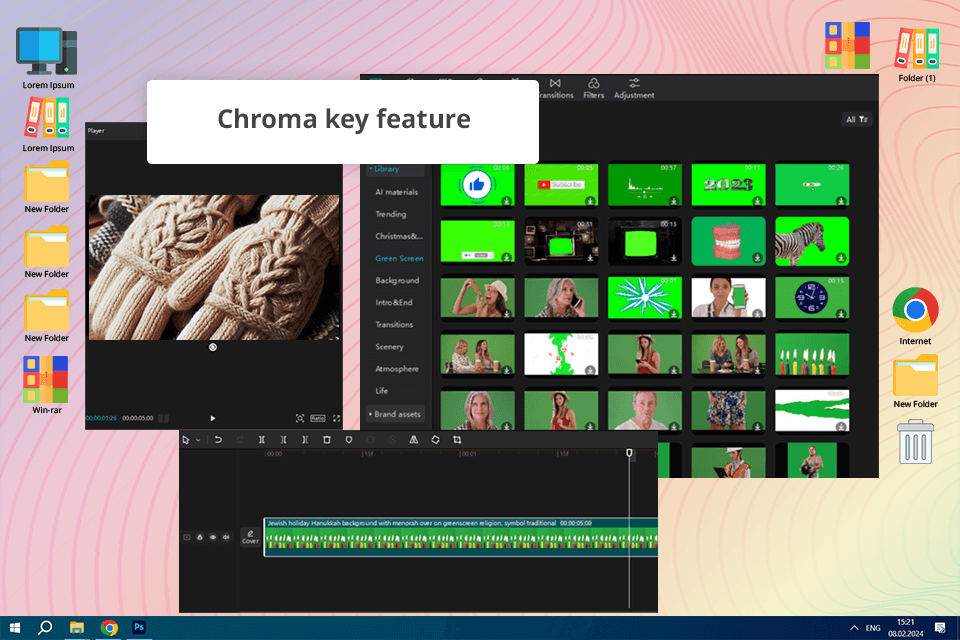The height and width of the screenshot is (640, 960).
Task: Open the Windows Start menu
Action: 15,628
